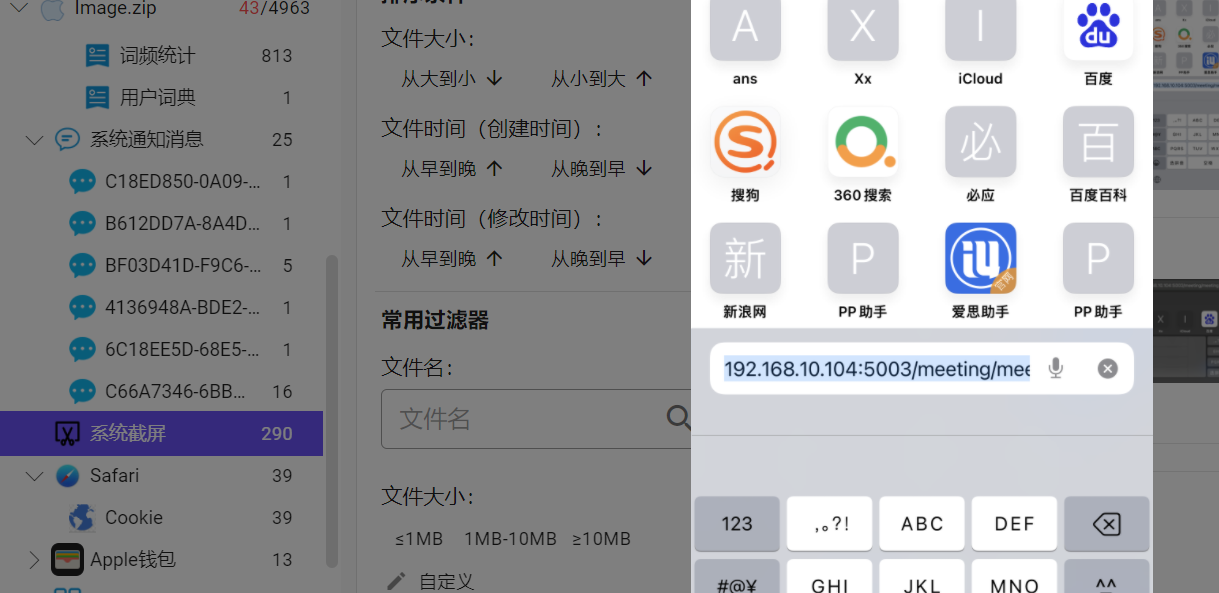
Task: Open the 百度 bookmark icon
Action: pos(1098,30)
